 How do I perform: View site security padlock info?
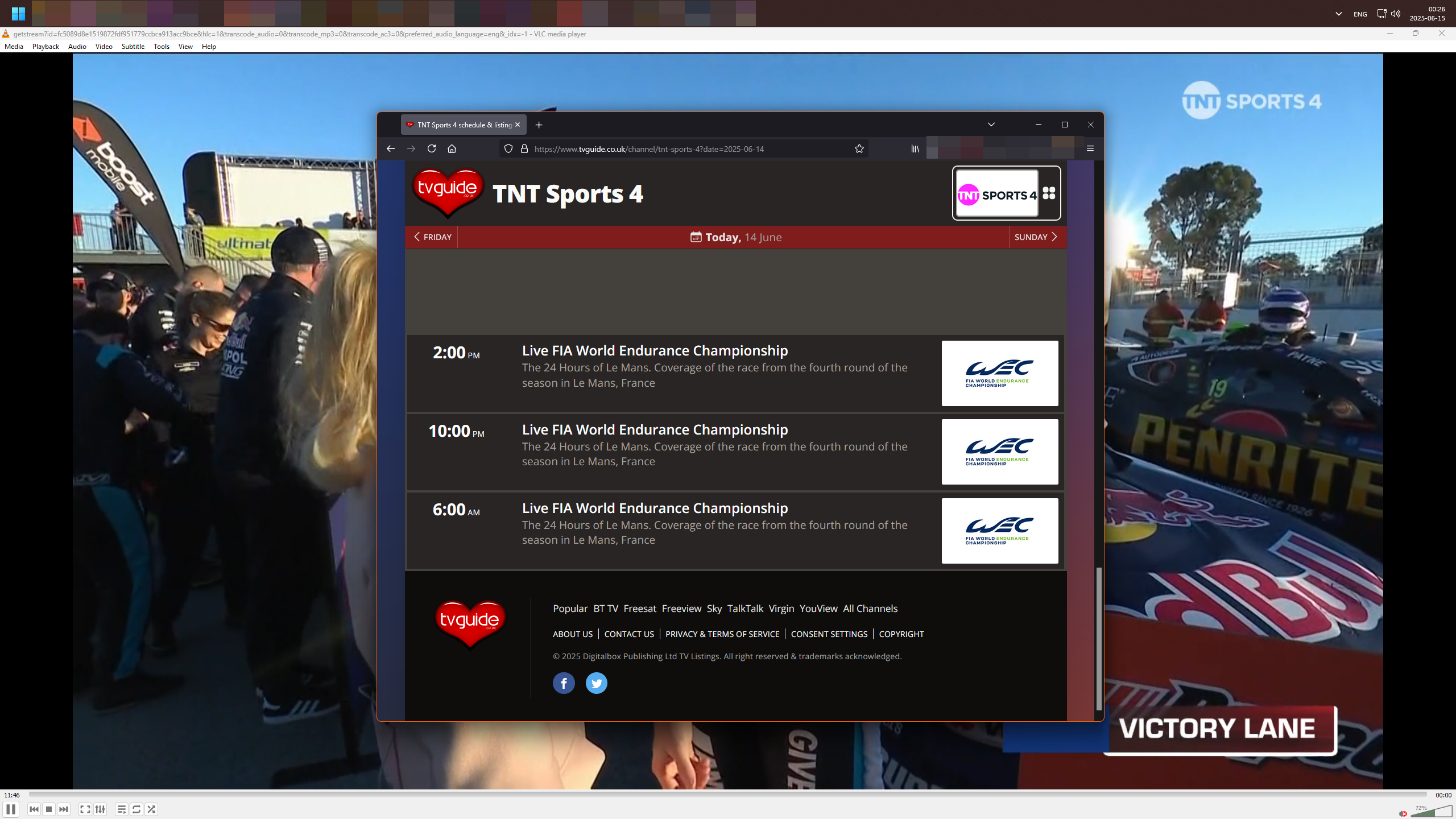tap(524, 148)
